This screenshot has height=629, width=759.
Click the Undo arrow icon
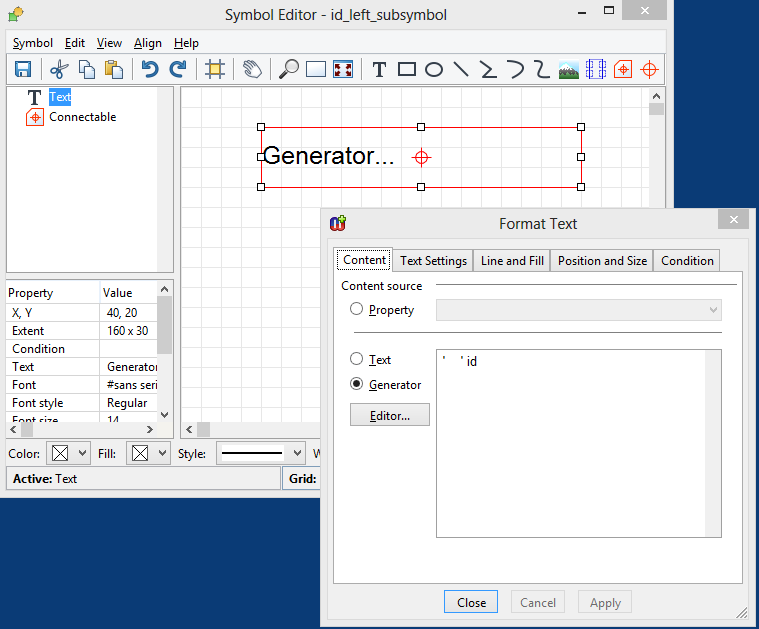click(150, 69)
